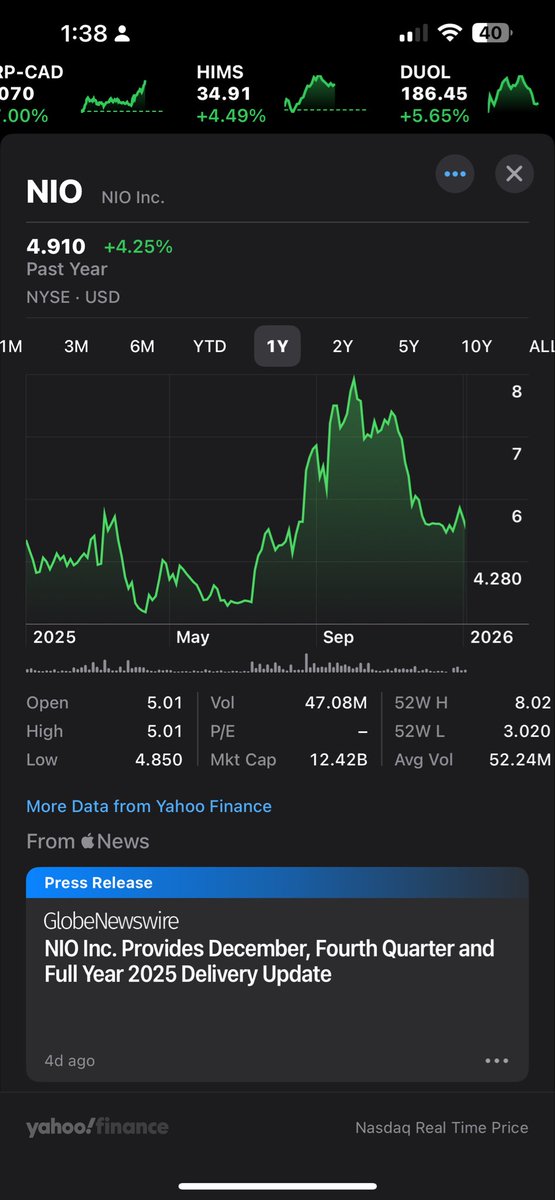
Task: Select the ALL chart range
Action: point(540,347)
